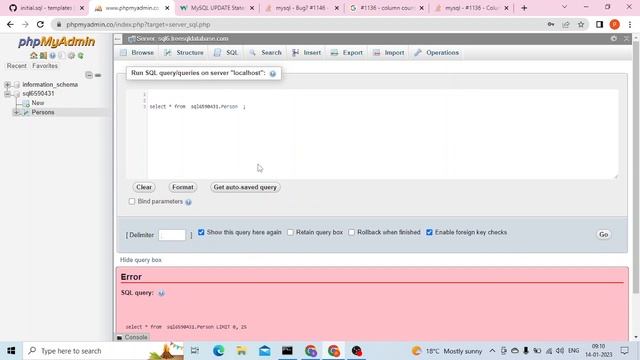The height and width of the screenshot is (360, 640).
Task: Open Chrome tab search dropdown arrow
Action: click(x=564, y=7)
